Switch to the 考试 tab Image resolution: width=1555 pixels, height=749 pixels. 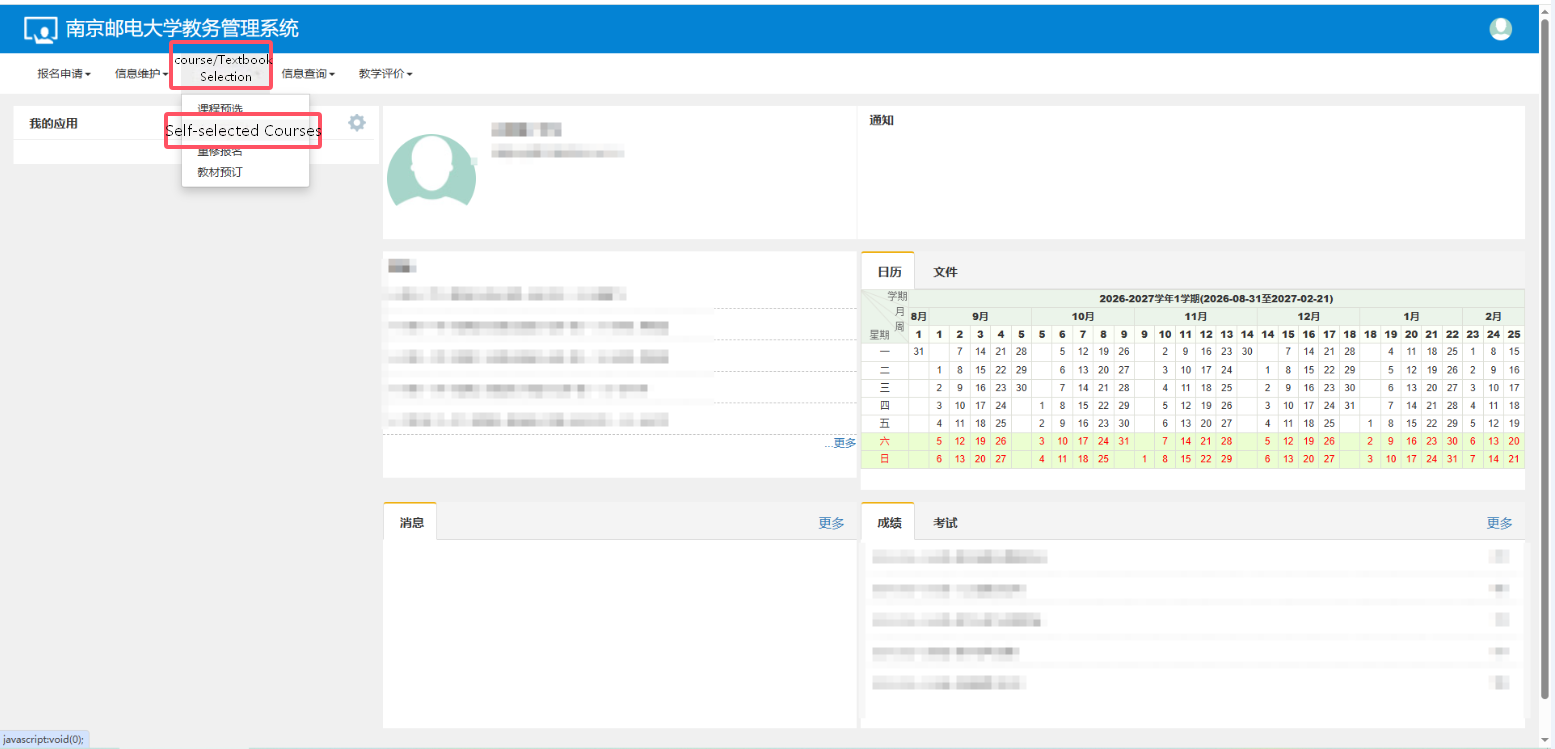945,523
